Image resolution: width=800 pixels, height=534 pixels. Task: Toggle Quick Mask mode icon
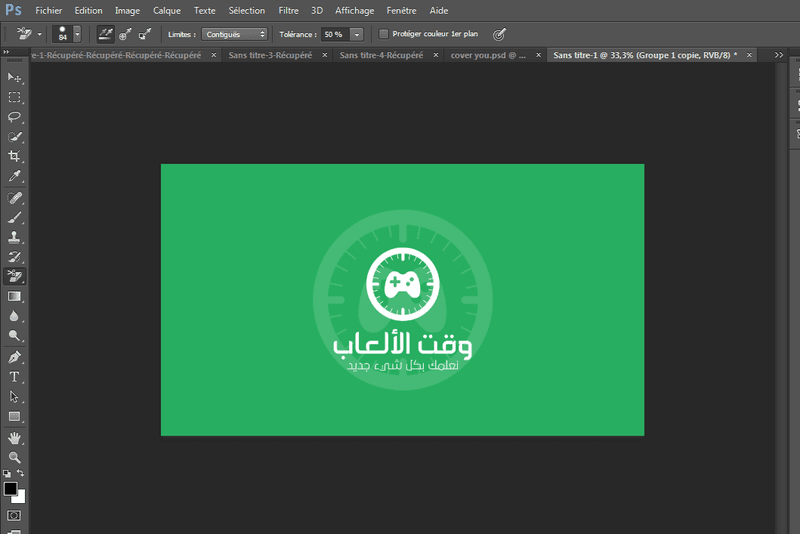[14, 515]
